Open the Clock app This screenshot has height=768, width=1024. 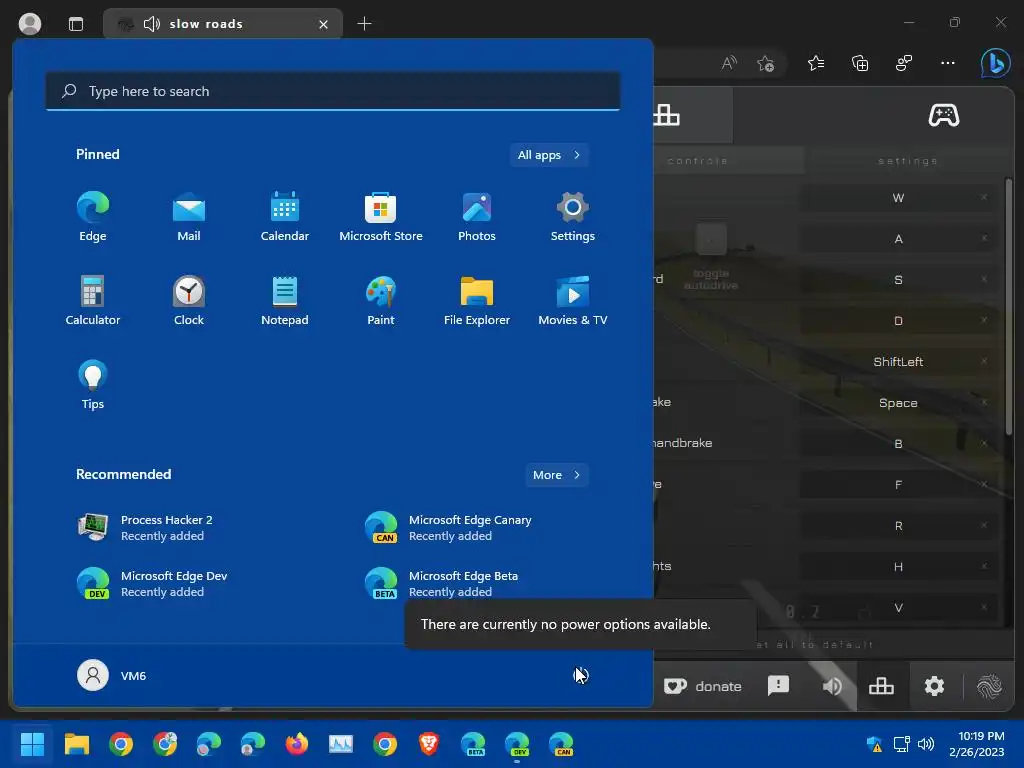(x=189, y=300)
